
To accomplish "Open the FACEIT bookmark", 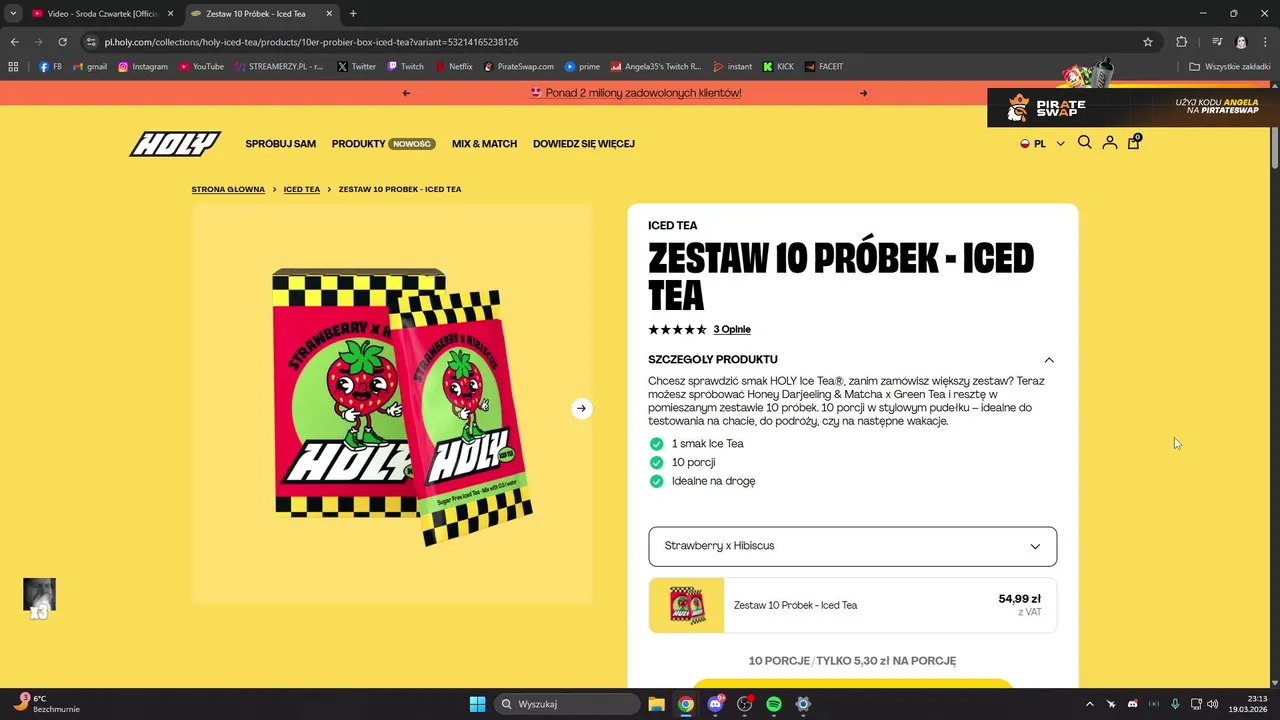I will [823, 67].
